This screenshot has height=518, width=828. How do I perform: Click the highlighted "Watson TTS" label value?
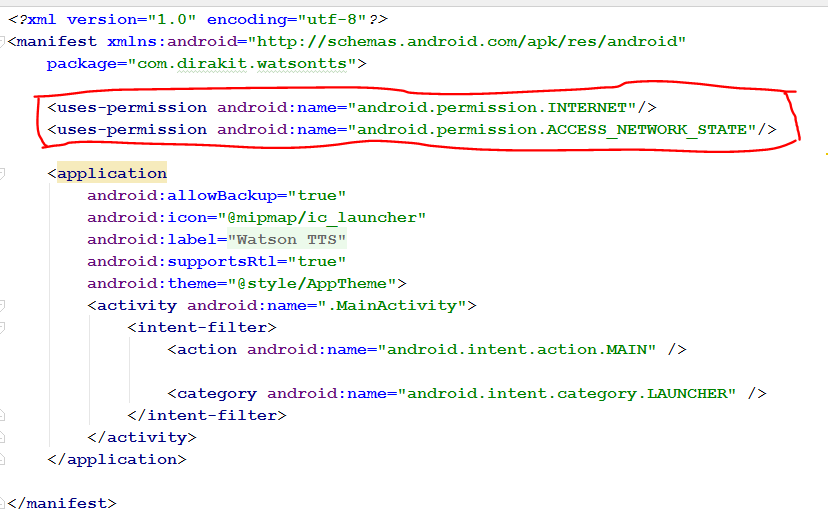(x=286, y=239)
